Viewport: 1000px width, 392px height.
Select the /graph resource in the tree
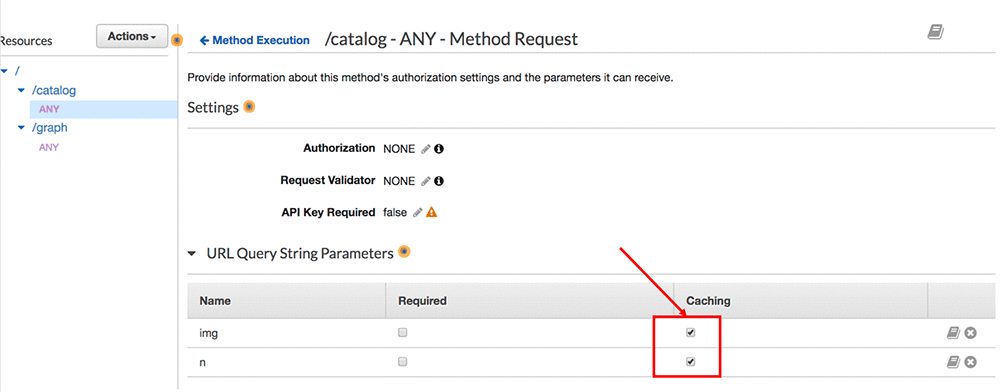pyautogui.click(x=50, y=127)
